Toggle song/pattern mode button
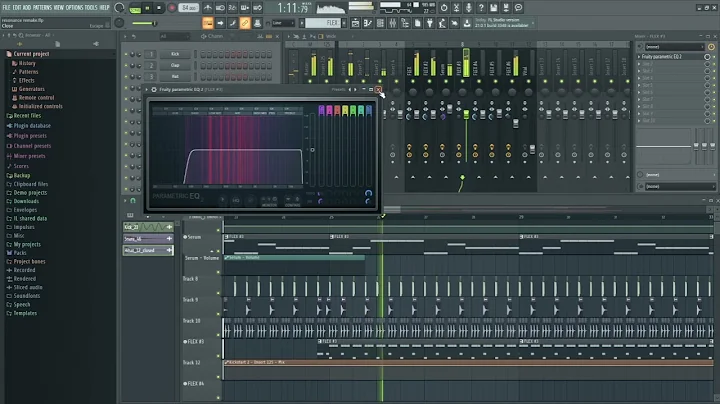 click(135, 8)
